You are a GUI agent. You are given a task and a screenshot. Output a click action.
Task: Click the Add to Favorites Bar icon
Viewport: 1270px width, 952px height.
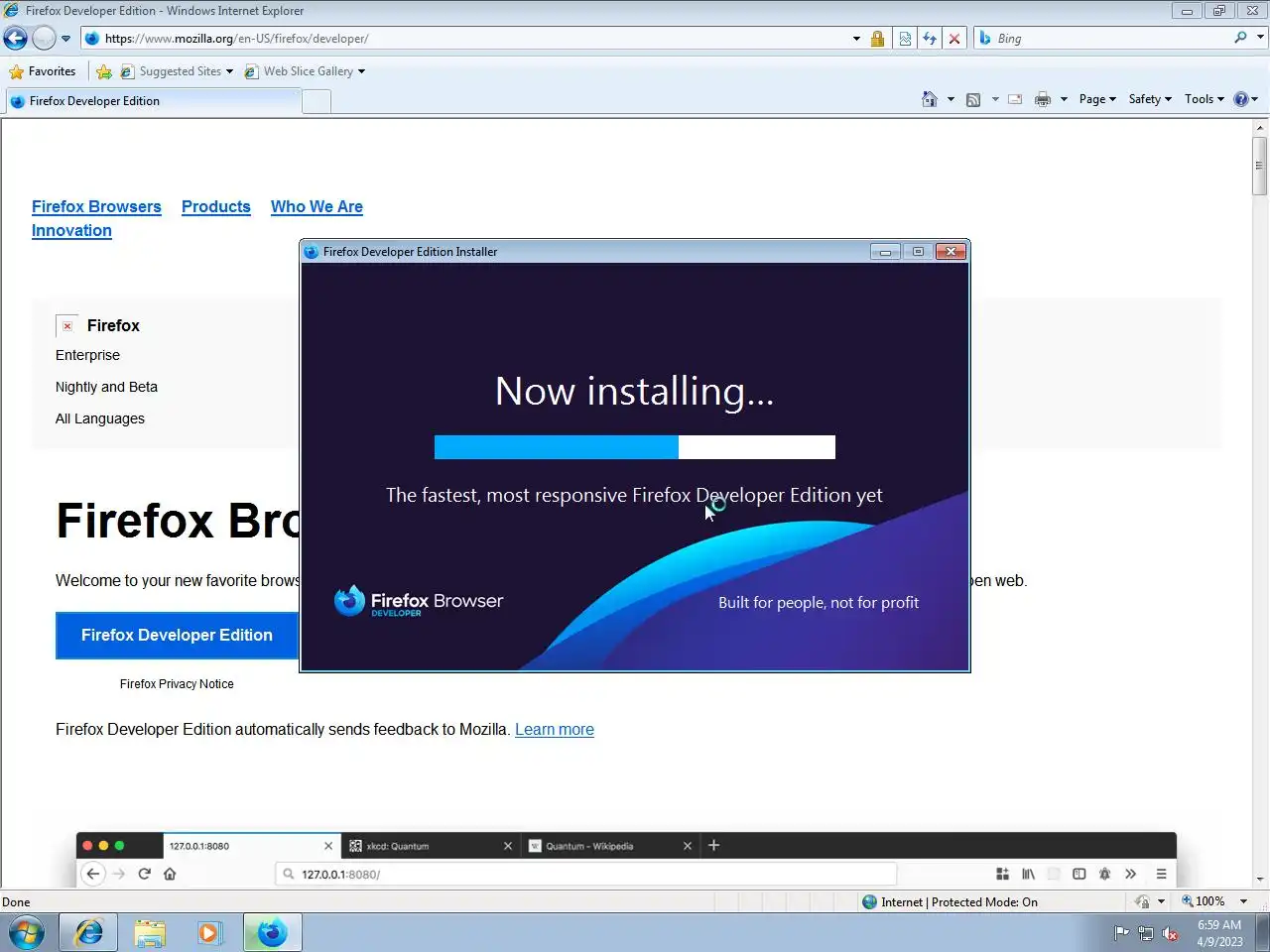point(103,71)
